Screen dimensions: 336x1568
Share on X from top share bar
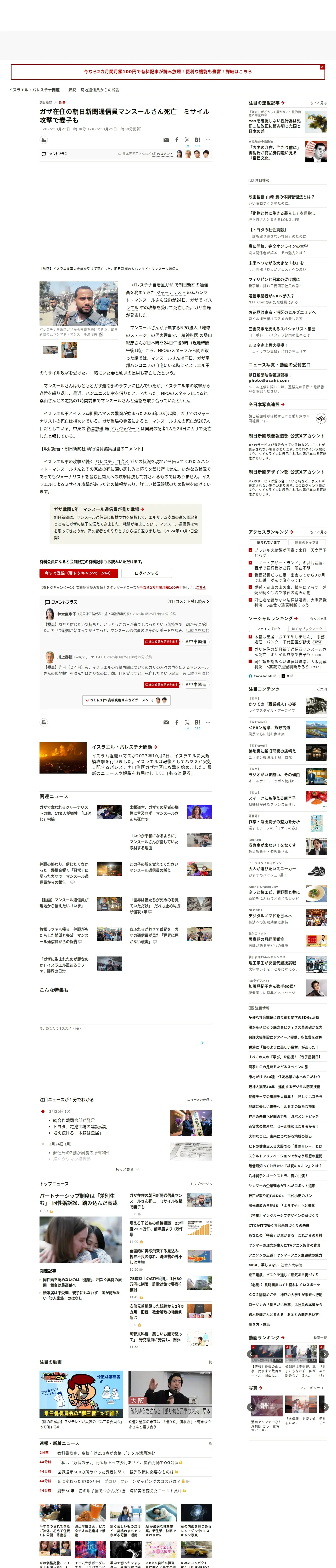[187, 140]
